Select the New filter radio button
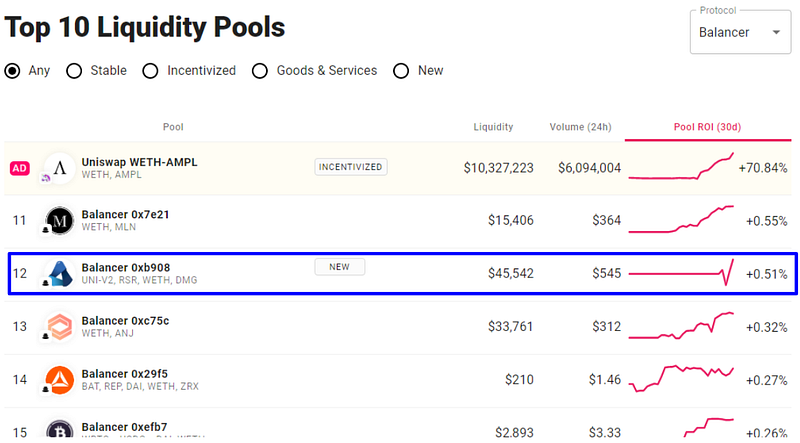Screen dimensions: 800x443 tap(402, 71)
